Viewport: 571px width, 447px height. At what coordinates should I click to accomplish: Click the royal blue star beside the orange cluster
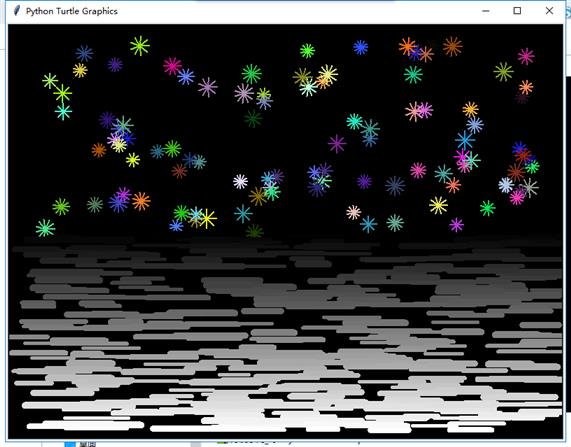pos(361,47)
